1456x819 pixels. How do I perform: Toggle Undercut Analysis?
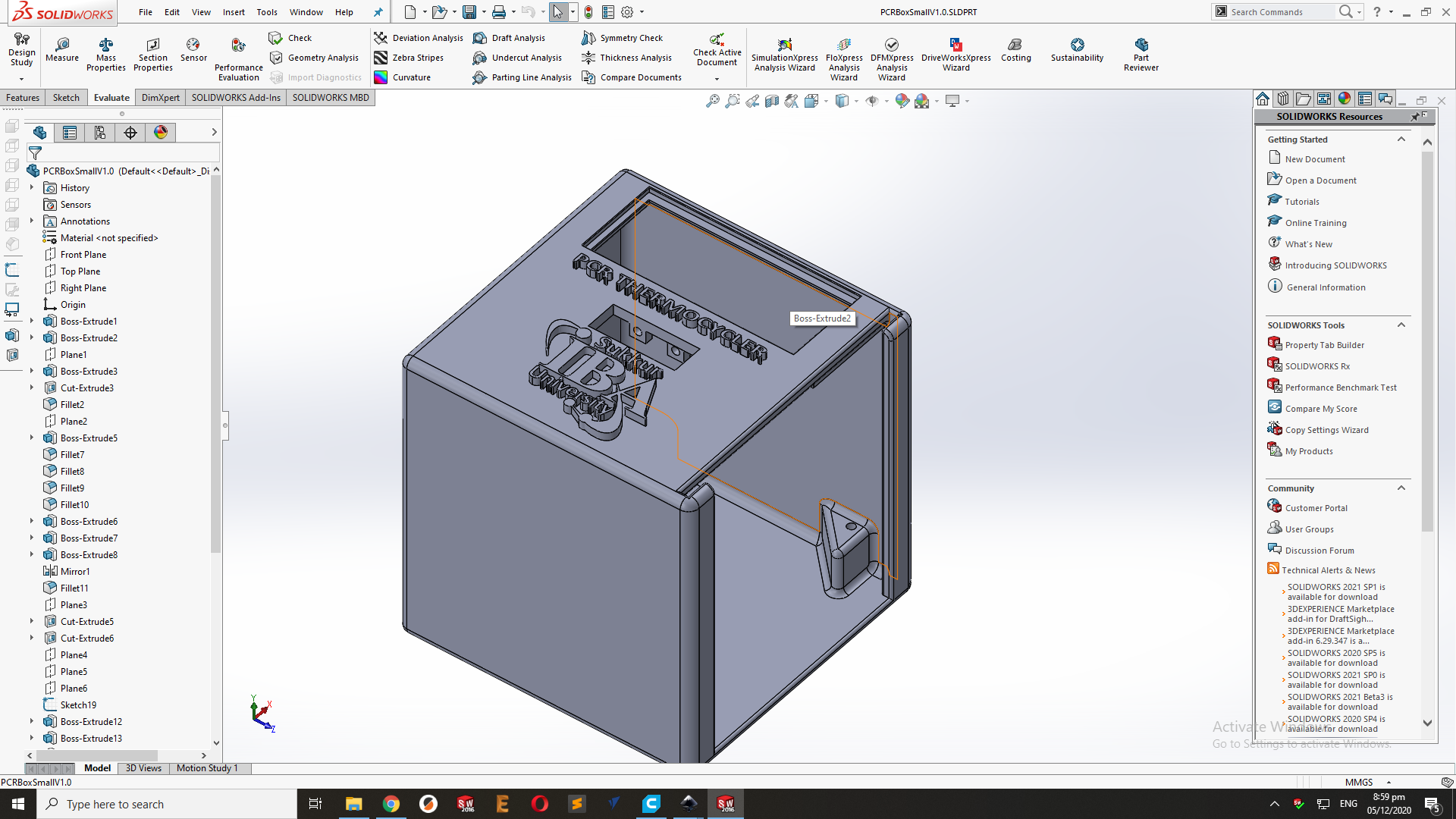(x=517, y=58)
